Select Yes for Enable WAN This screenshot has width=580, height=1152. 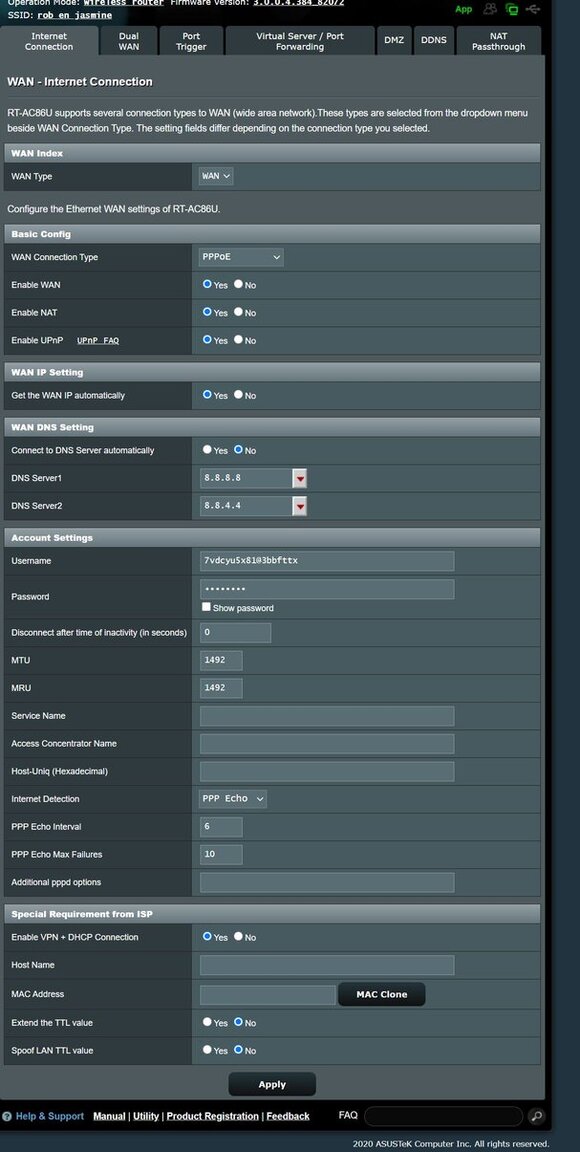[207, 284]
